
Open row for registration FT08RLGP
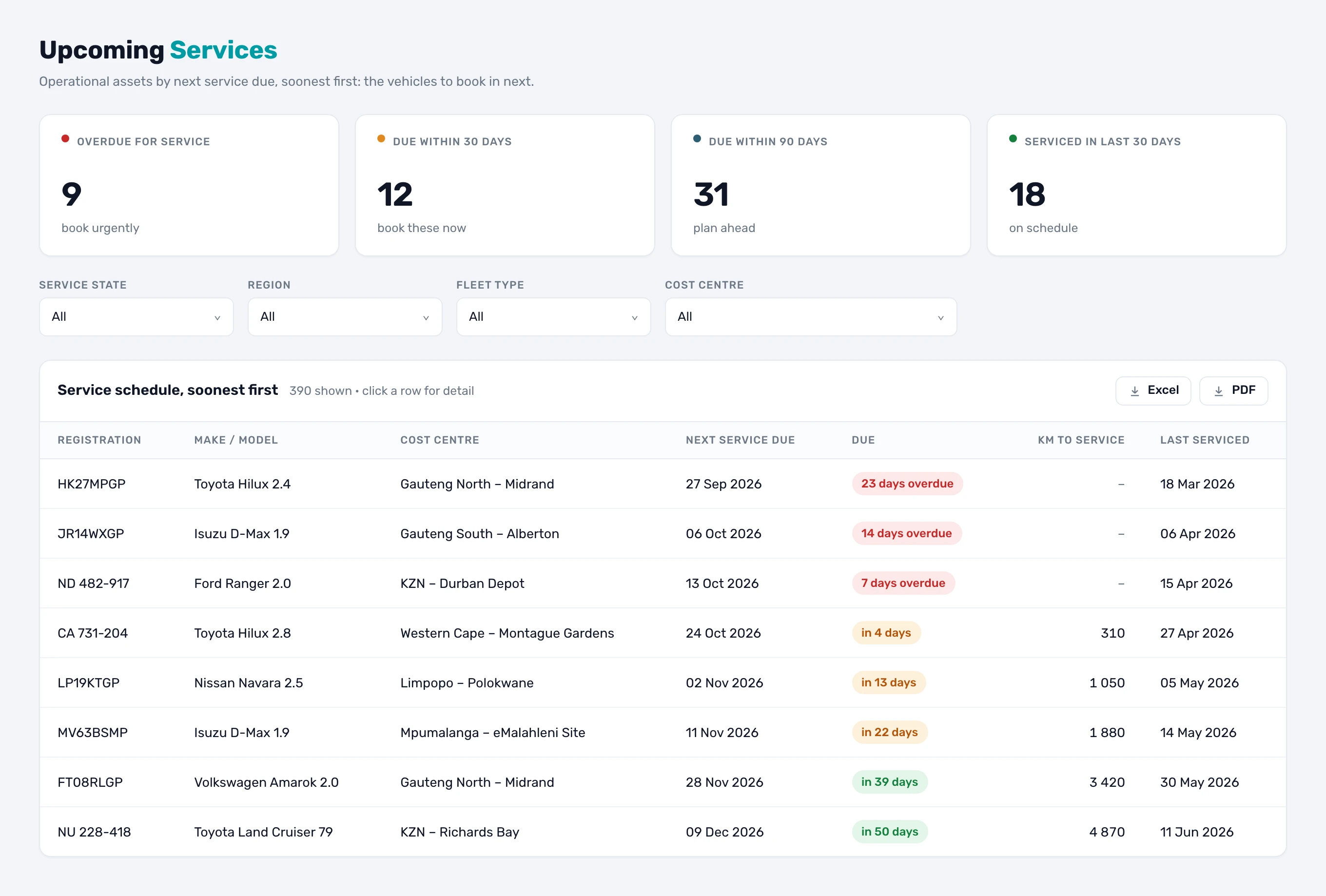(x=663, y=782)
